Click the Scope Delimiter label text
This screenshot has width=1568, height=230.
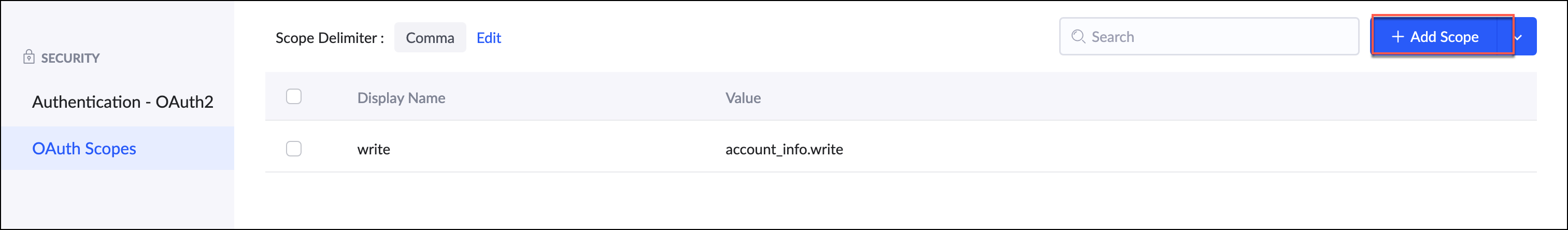[330, 38]
